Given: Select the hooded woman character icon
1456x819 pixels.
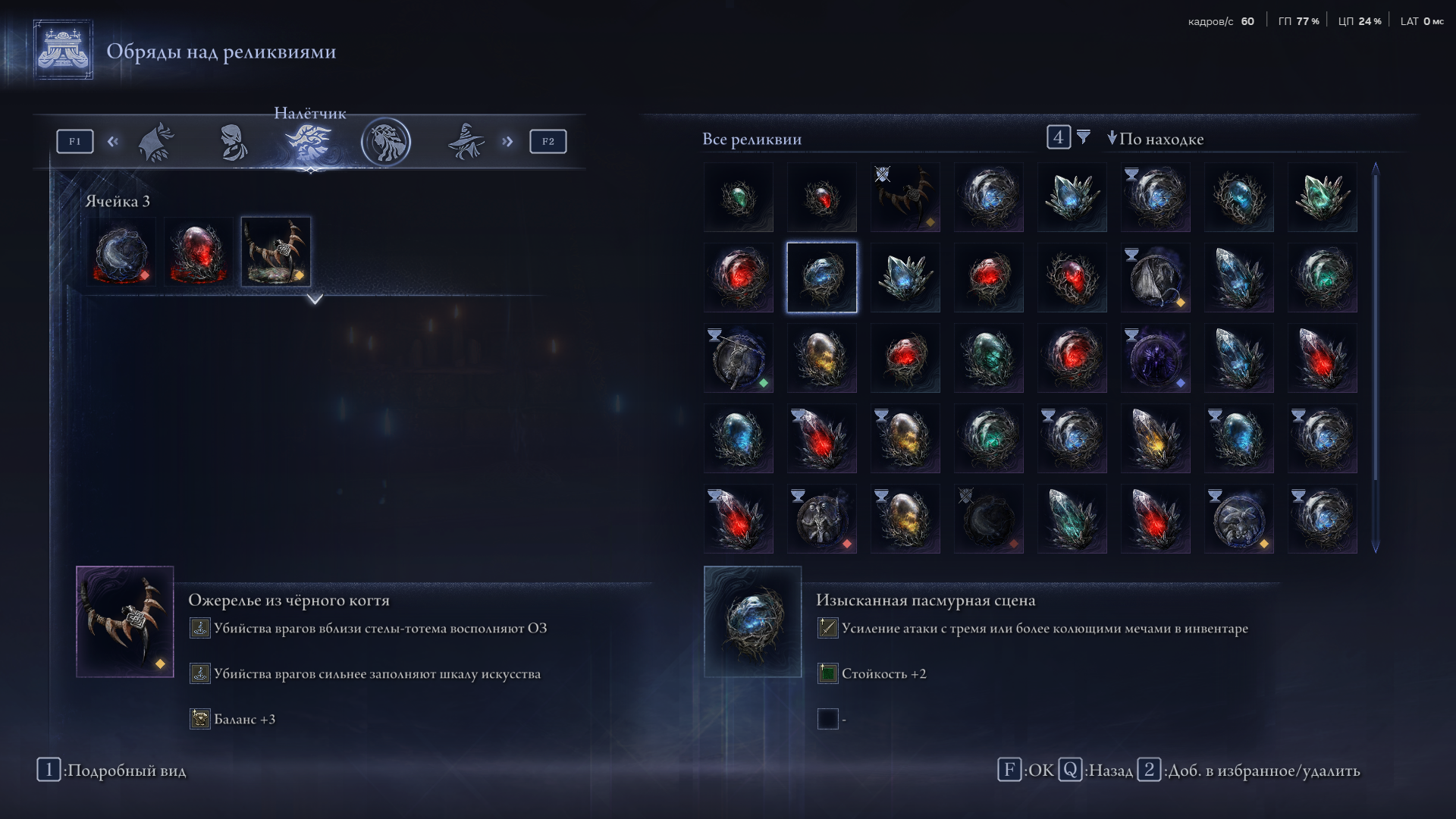Looking at the screenshot, I should 234,142.
